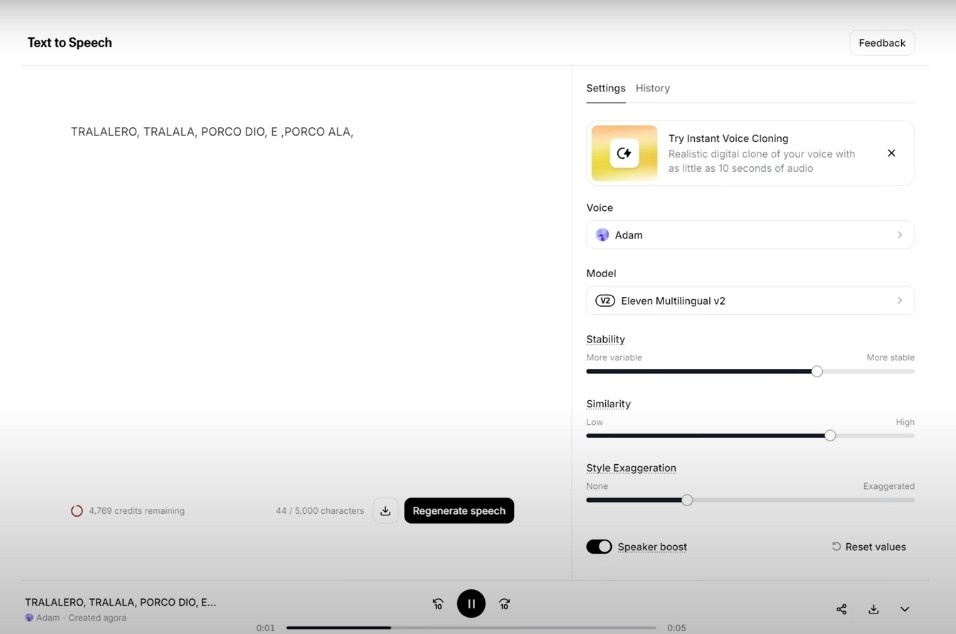The height and width of the screenshot is (634, 956).
Task: Click the 0:01 elapsed time
Action: click(x=265, y=628)
